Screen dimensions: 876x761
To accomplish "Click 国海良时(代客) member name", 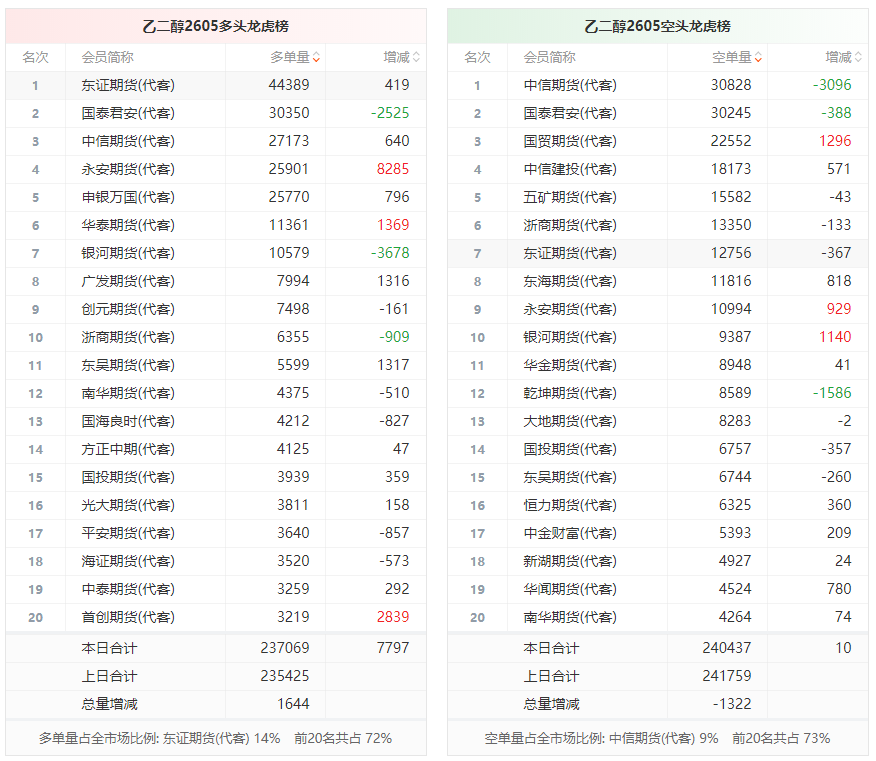I will (x=128, y=421).
